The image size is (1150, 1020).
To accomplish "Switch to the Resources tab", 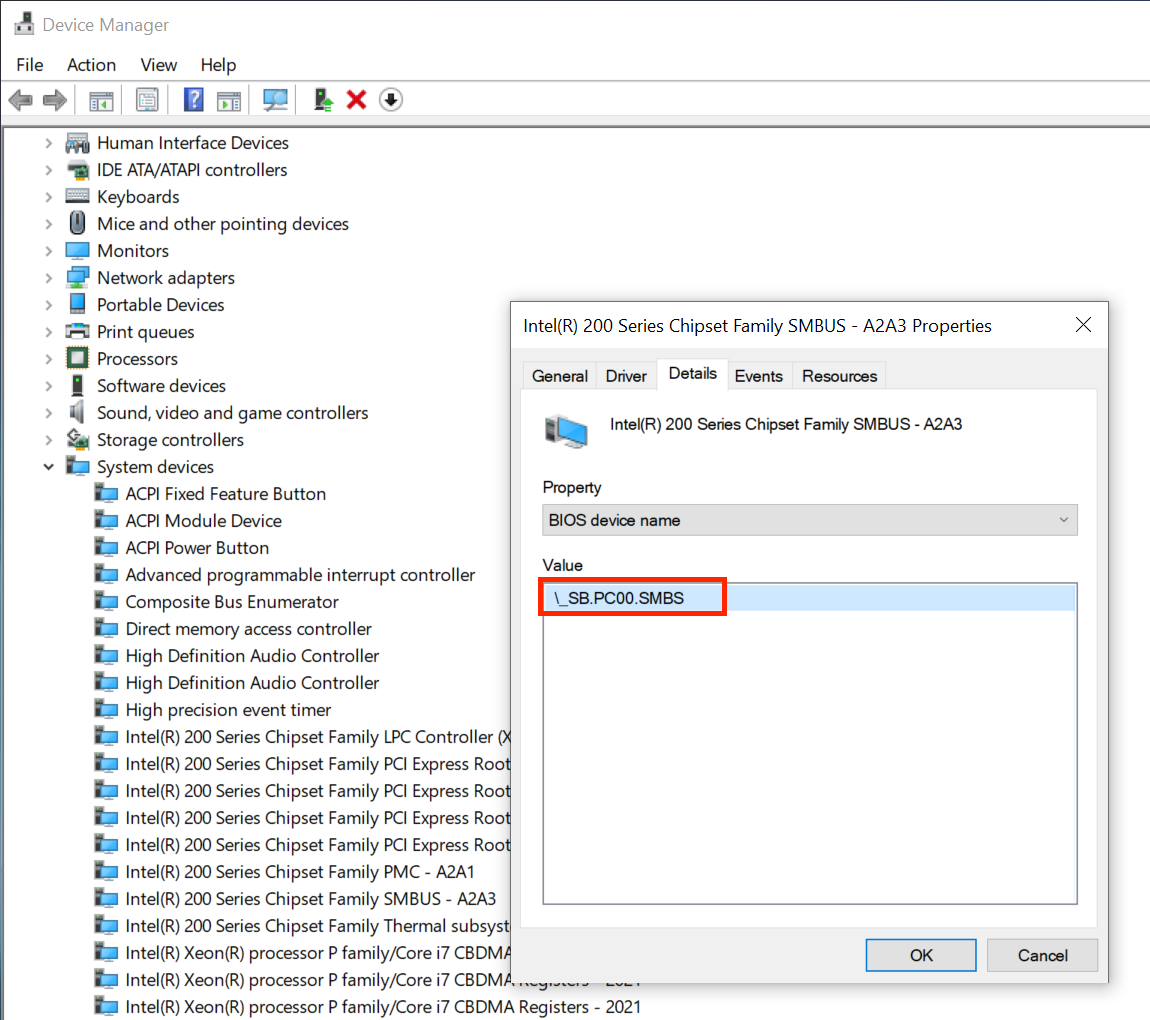I will (839, 376).
